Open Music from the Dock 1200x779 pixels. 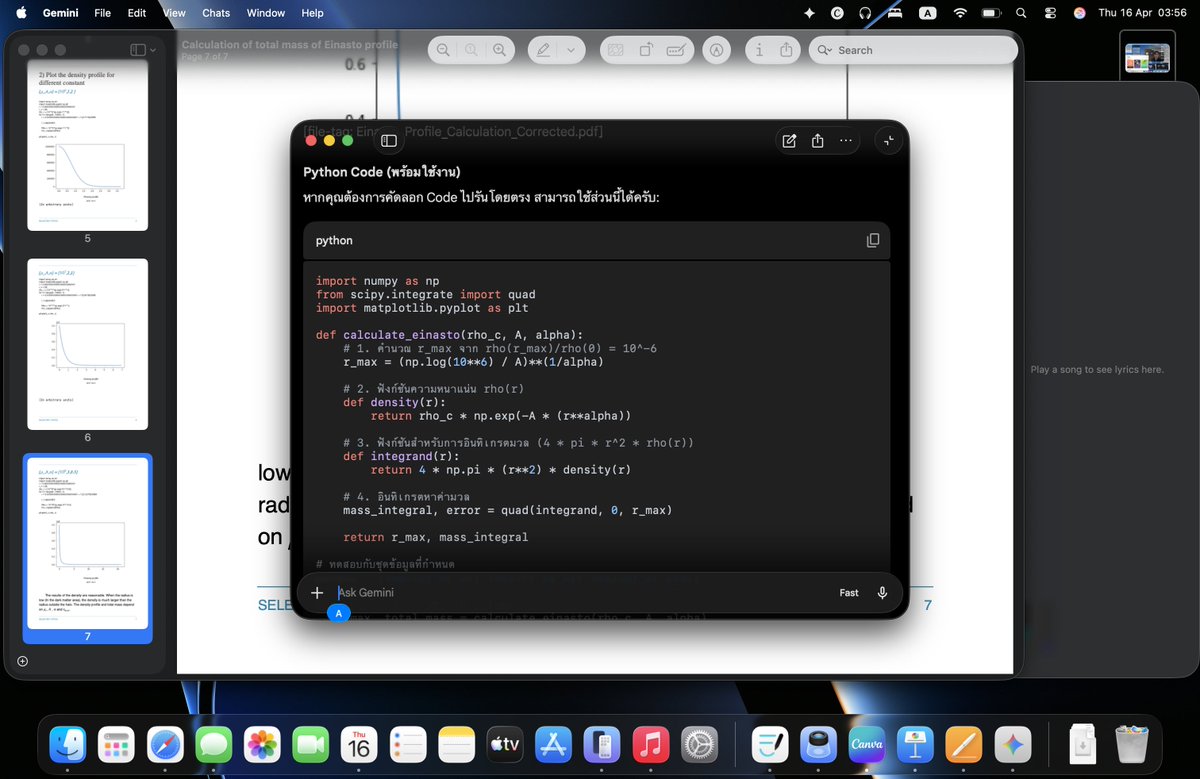(651, 745)
